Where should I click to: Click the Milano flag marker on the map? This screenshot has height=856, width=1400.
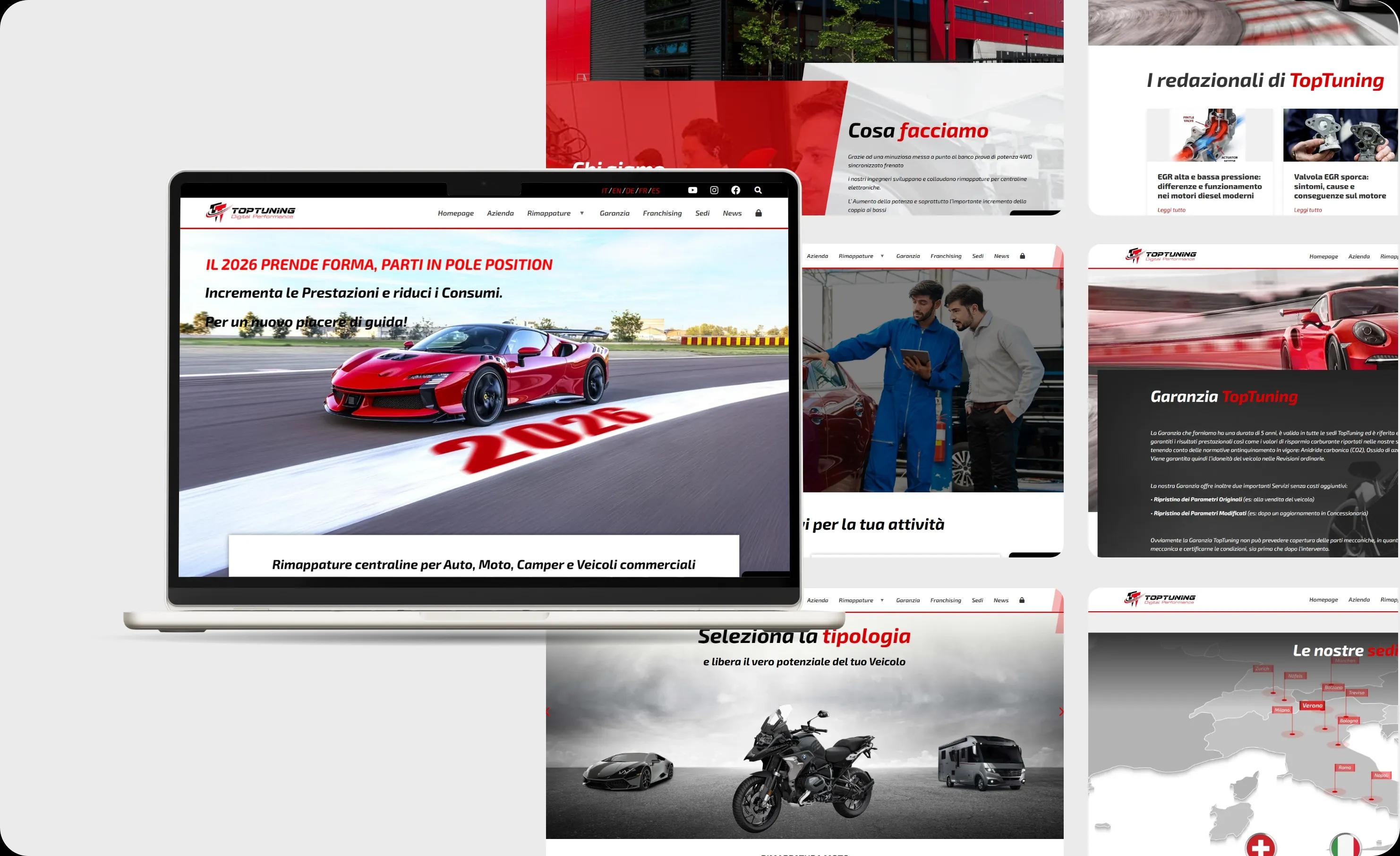click(1282, 710)
